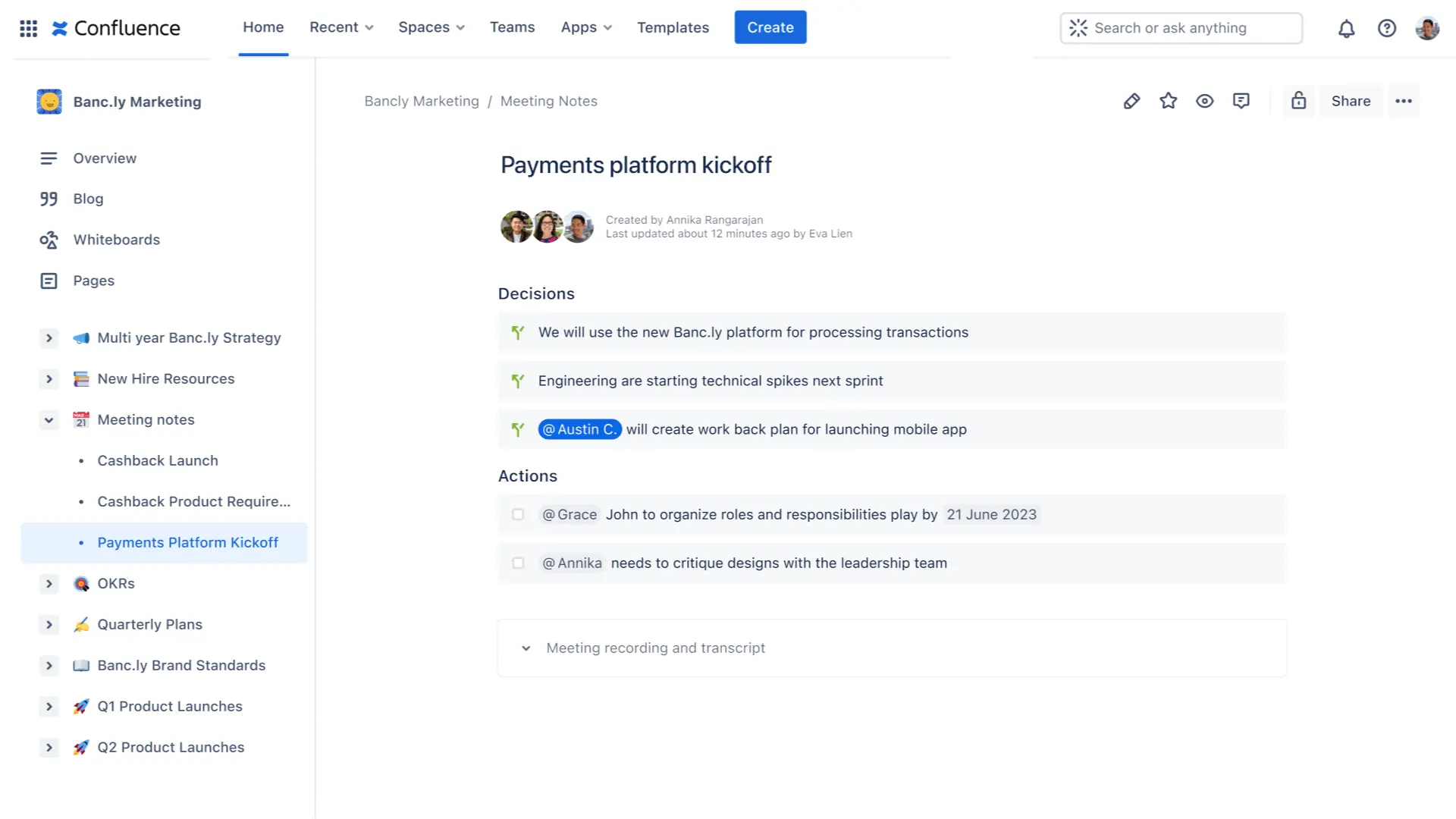The image size is (1456, 819).
Task: Open the notifications bell
Action: [1346, 28]
